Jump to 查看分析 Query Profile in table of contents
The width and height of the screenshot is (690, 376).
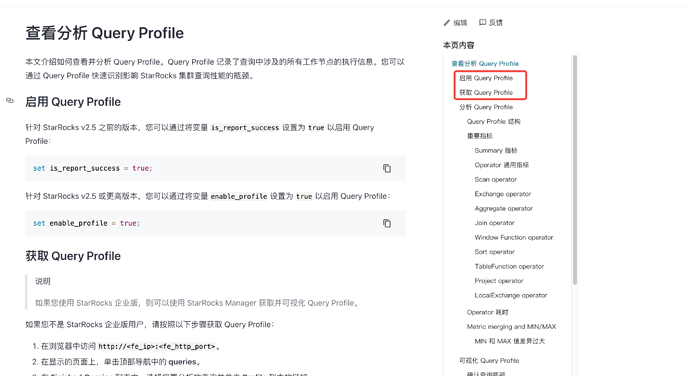(485, 63)
